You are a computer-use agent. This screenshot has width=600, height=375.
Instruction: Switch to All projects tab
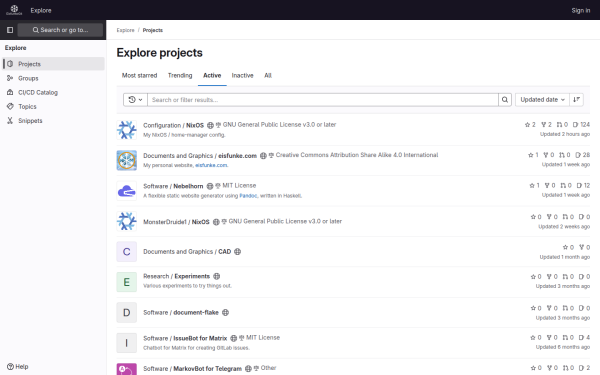268,75
